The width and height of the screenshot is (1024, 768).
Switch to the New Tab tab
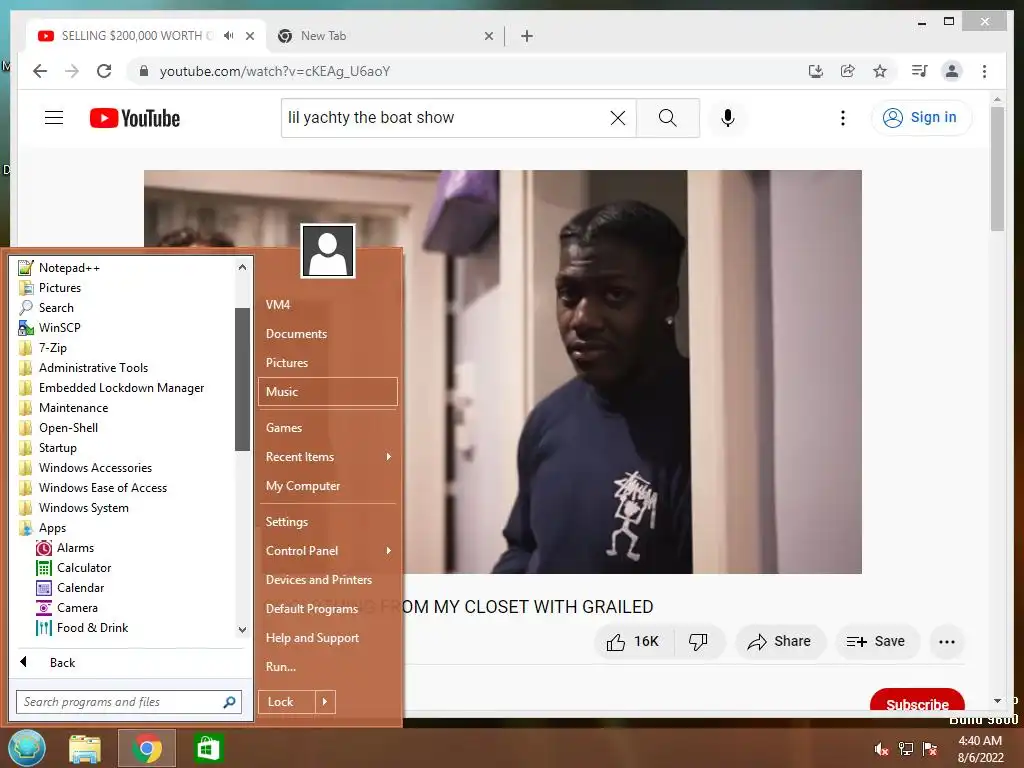(385, 36)
